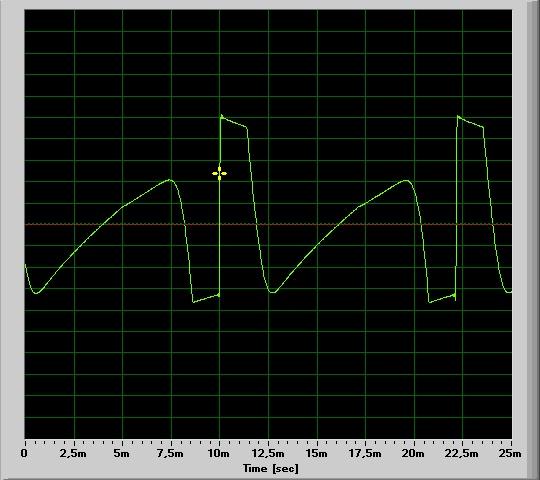Image resolution: width=540 pixels, height=480 pixels.
Task: Click the 20m time axis label
Action: (414, 453)
